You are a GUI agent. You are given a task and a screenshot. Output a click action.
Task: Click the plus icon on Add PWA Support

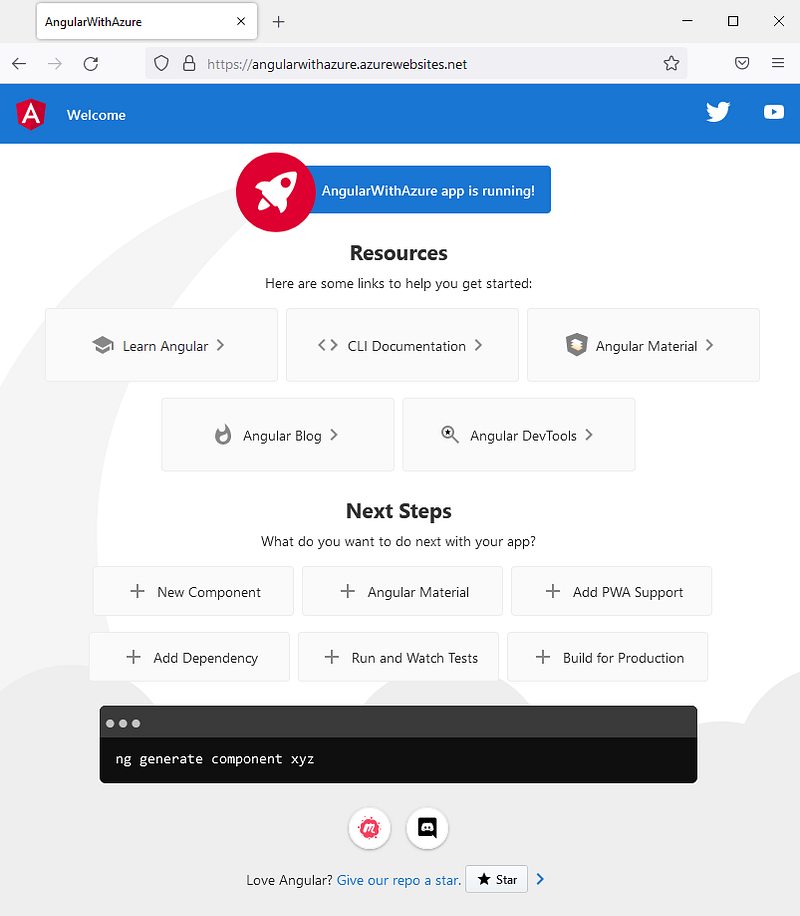point(553,591)
